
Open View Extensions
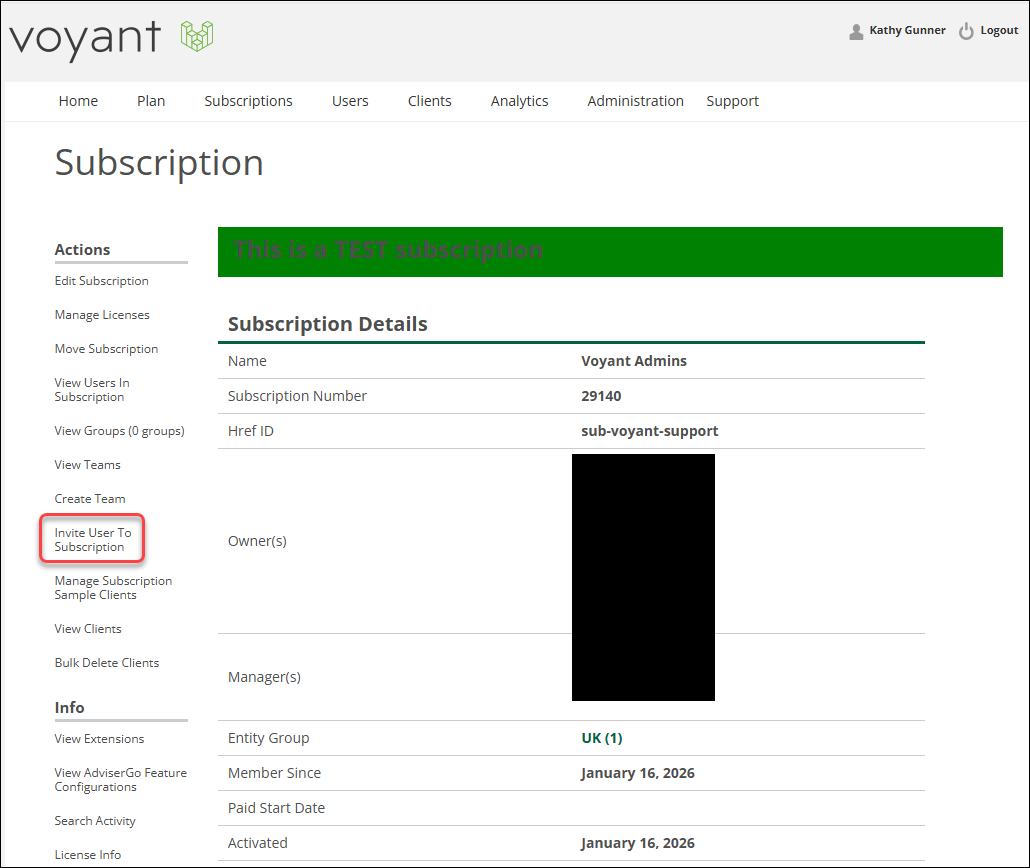pyautogui.click(x=99, y=739)
